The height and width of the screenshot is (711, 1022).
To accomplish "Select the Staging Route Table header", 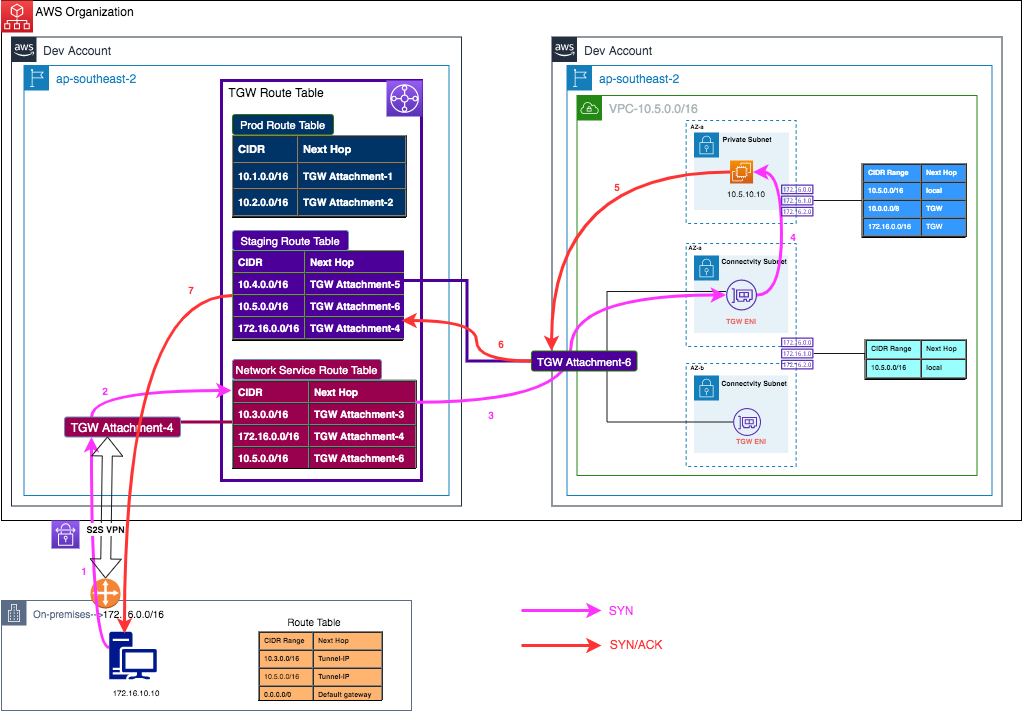I will [288, 240].
